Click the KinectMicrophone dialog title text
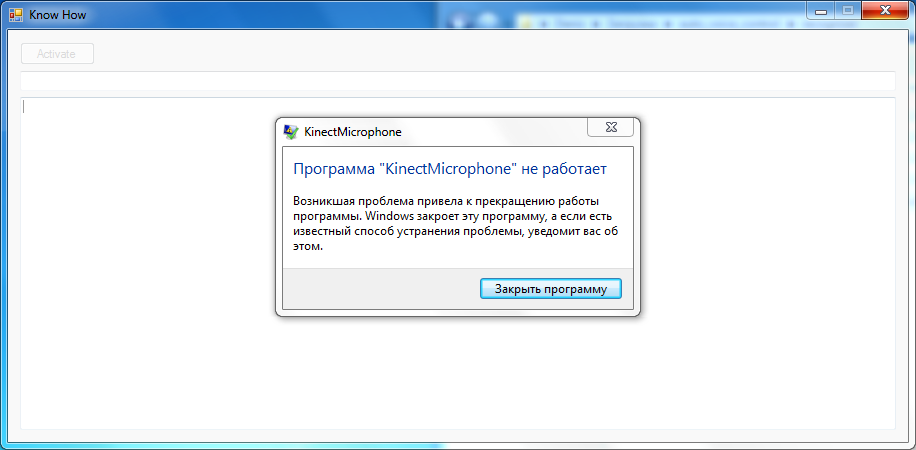This screenshot has width=916, height=450. point(353,132)
